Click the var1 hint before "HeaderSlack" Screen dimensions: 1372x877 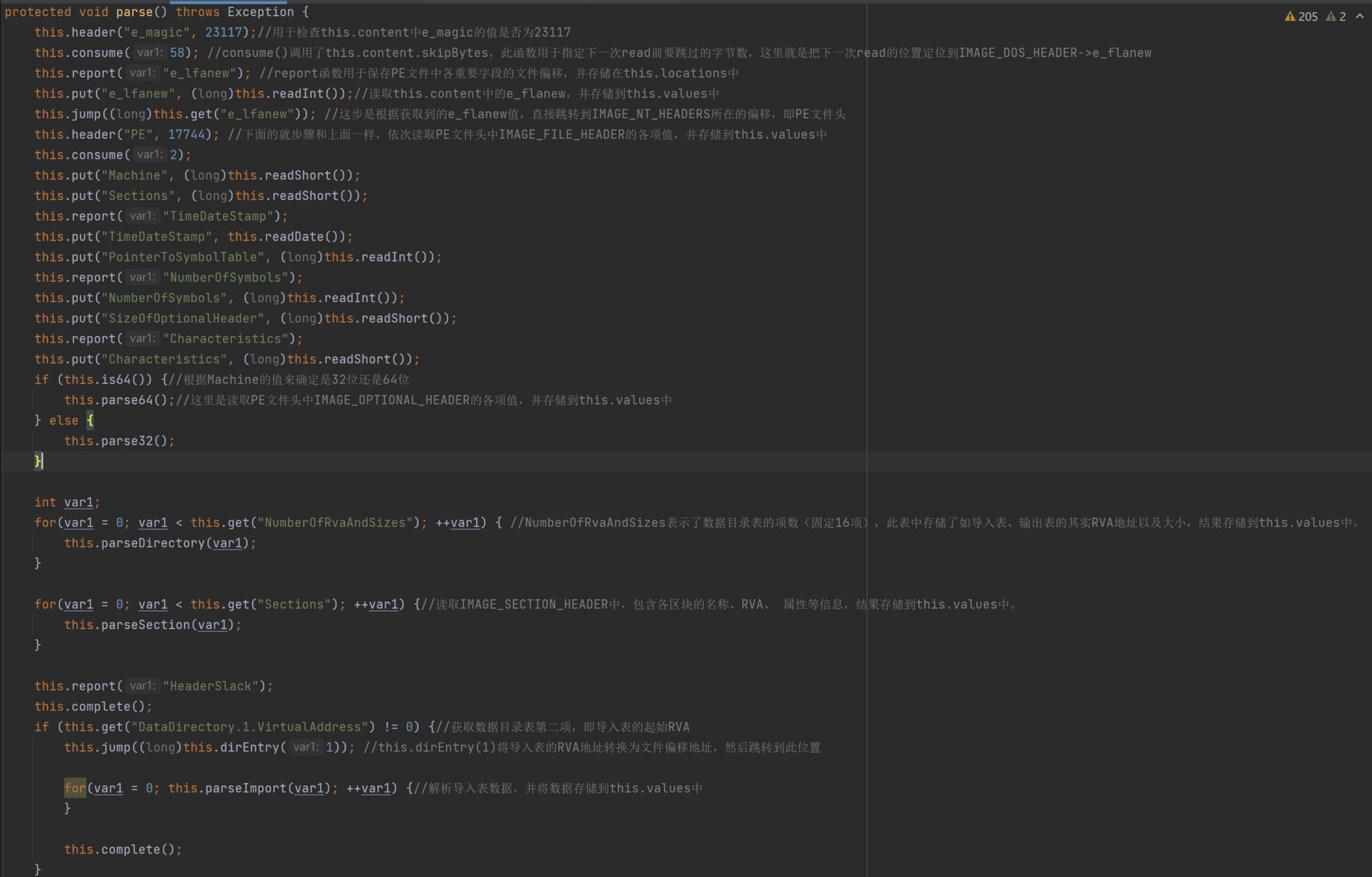[143, 686]
